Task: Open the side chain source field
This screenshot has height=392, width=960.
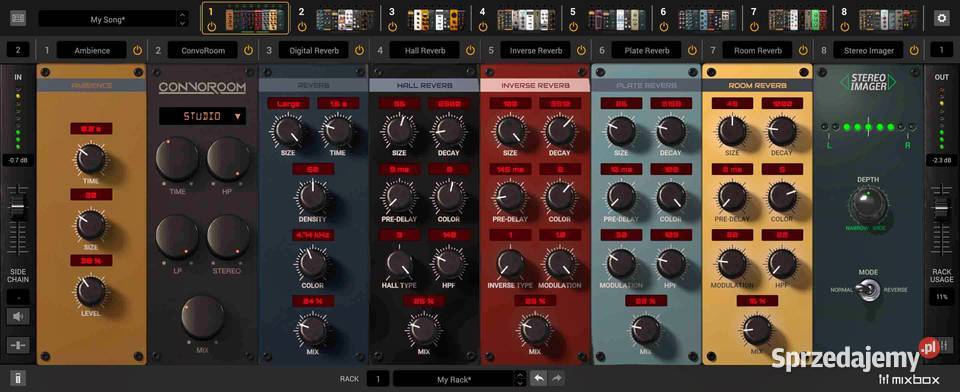Action: point(18,297)
